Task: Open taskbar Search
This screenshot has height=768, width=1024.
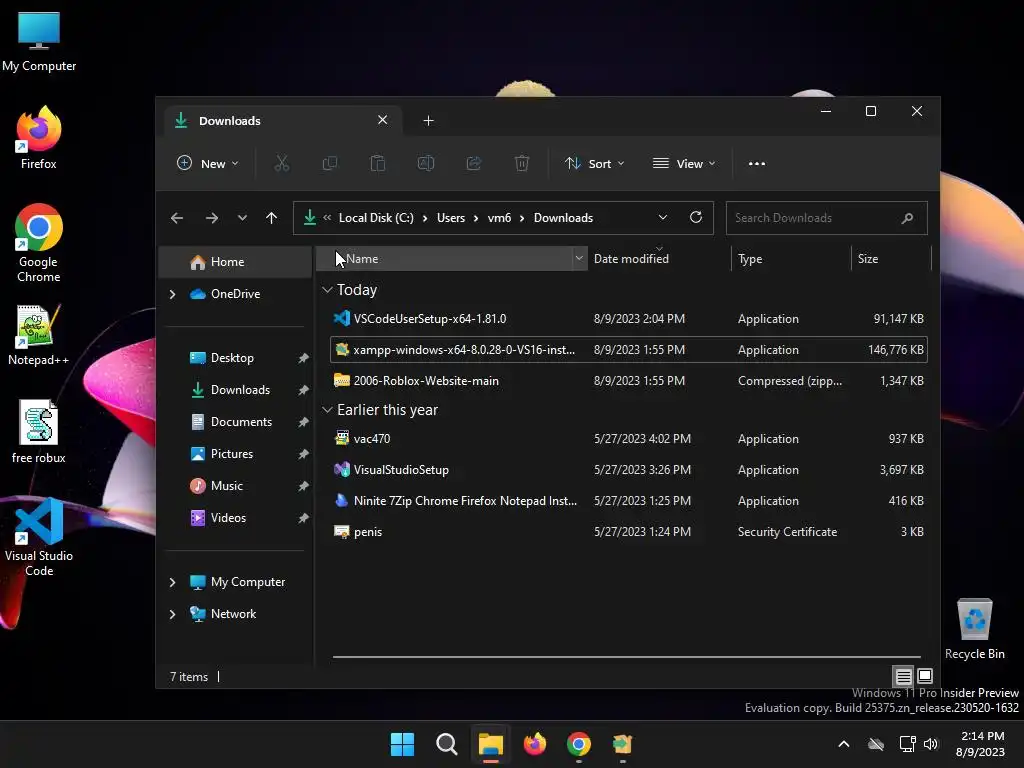Action: pyautogui.click(x=447, y=744)
